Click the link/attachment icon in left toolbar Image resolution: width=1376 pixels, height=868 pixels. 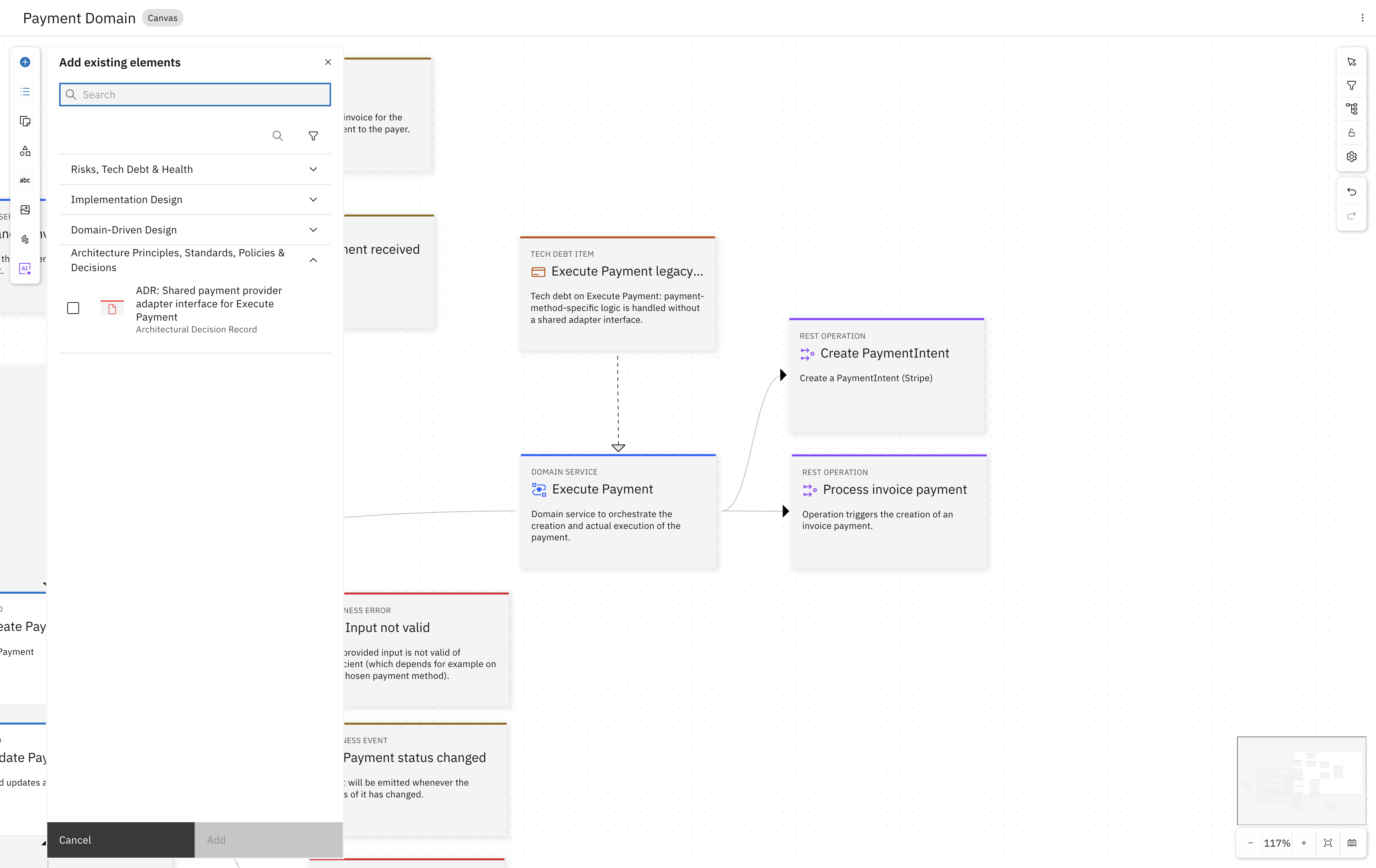pos(25,239)
